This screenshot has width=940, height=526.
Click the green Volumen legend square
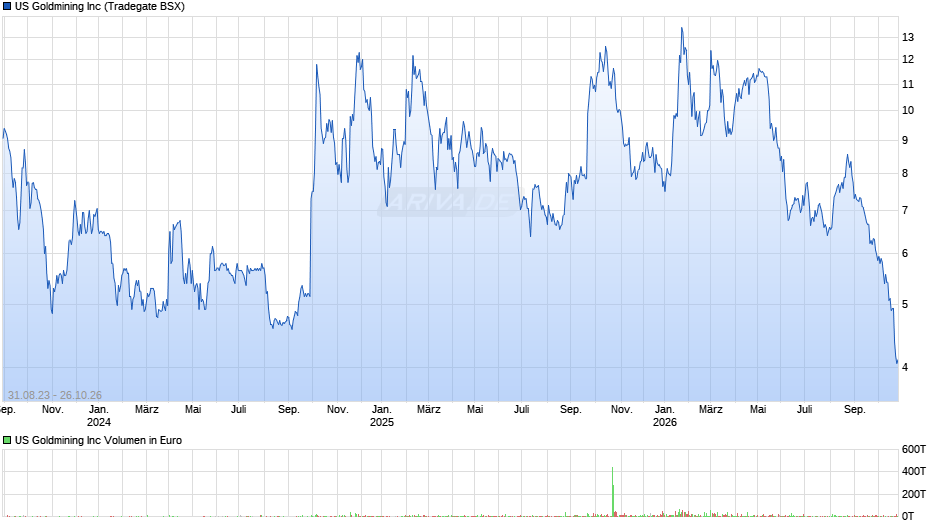(7, 440)
